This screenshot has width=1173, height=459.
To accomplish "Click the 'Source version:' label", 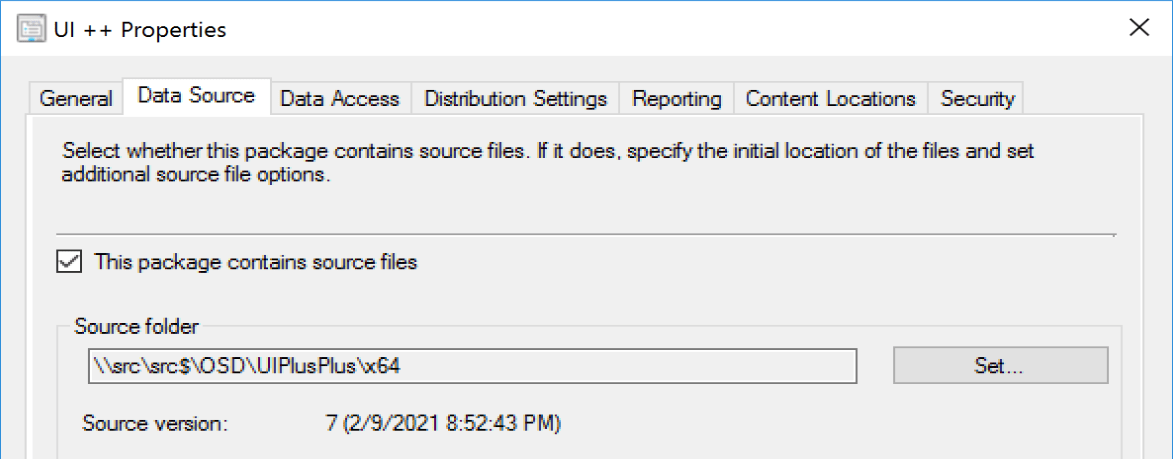I will tap(155, 423).
